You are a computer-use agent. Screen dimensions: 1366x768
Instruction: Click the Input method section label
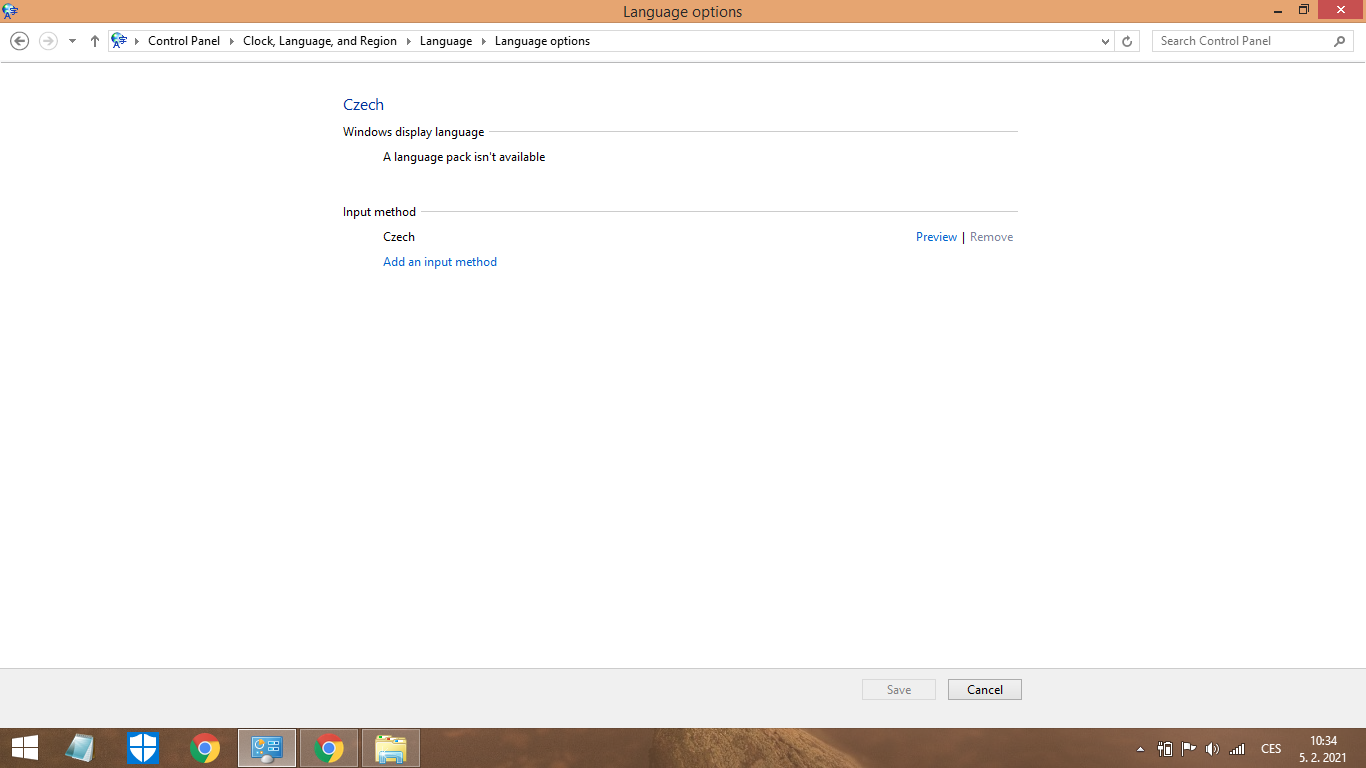coord(379,212)
